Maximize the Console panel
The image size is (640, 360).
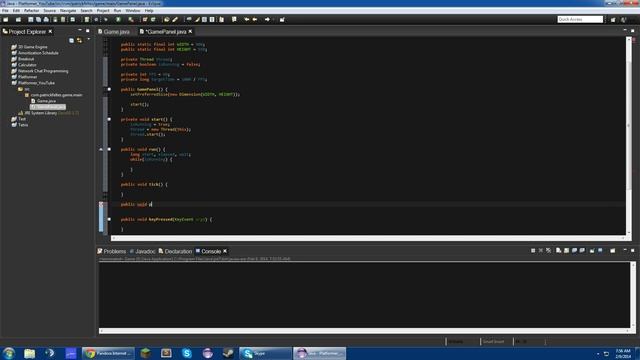tap(633, 250)
